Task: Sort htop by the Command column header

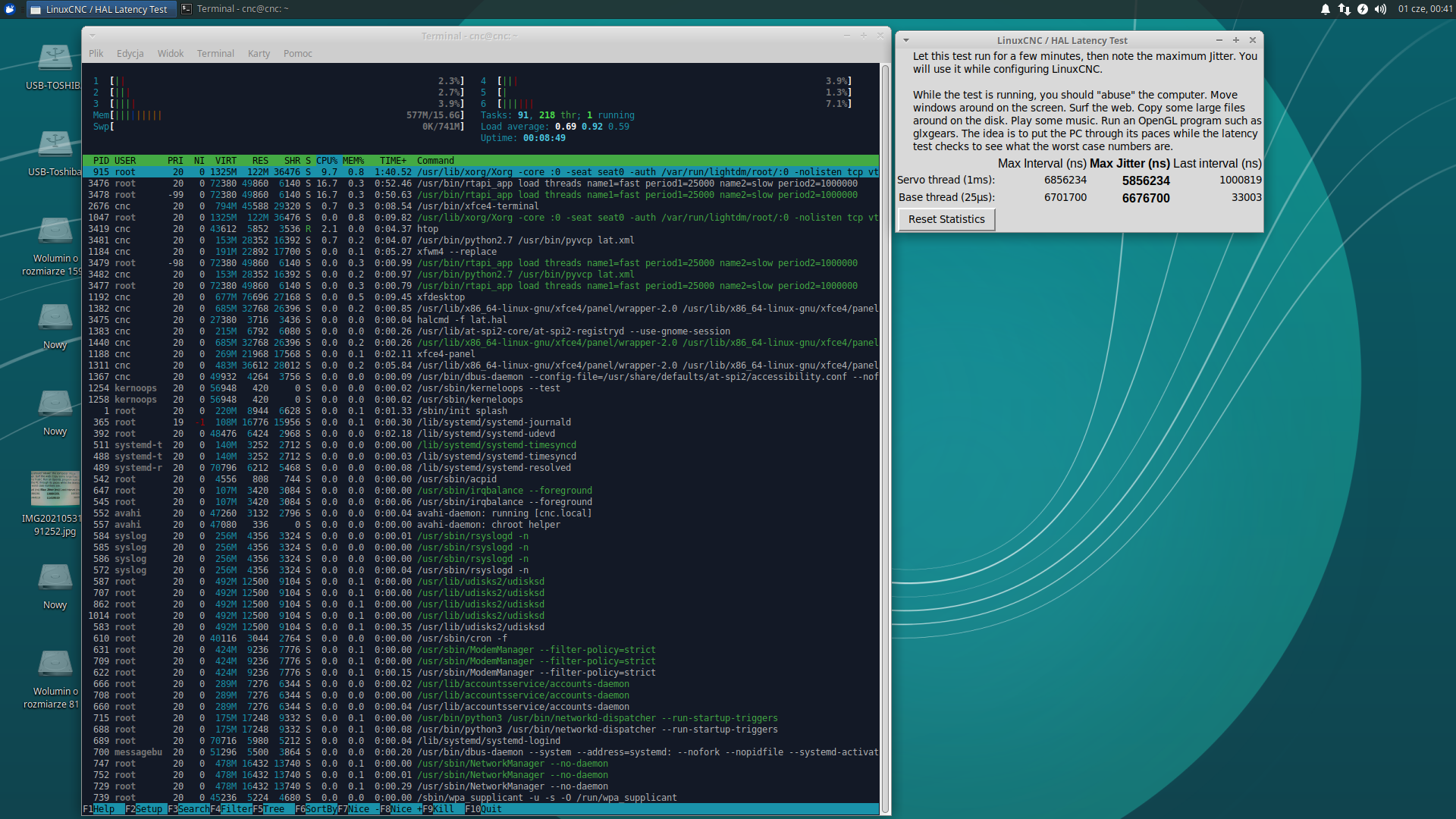Action: (435, 161)
